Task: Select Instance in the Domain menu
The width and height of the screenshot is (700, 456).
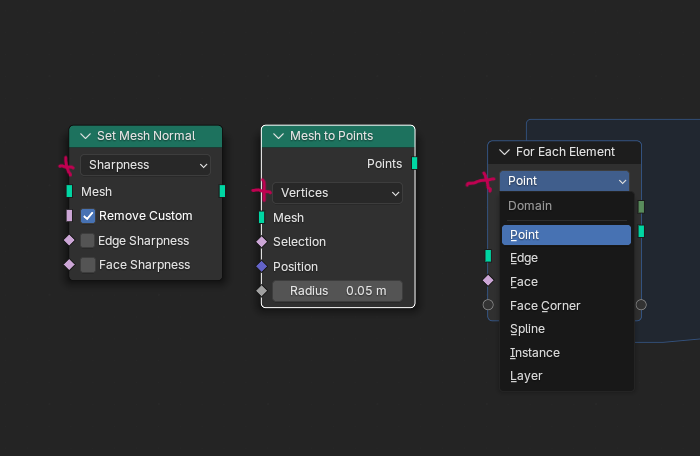Action: pos(566,353)
